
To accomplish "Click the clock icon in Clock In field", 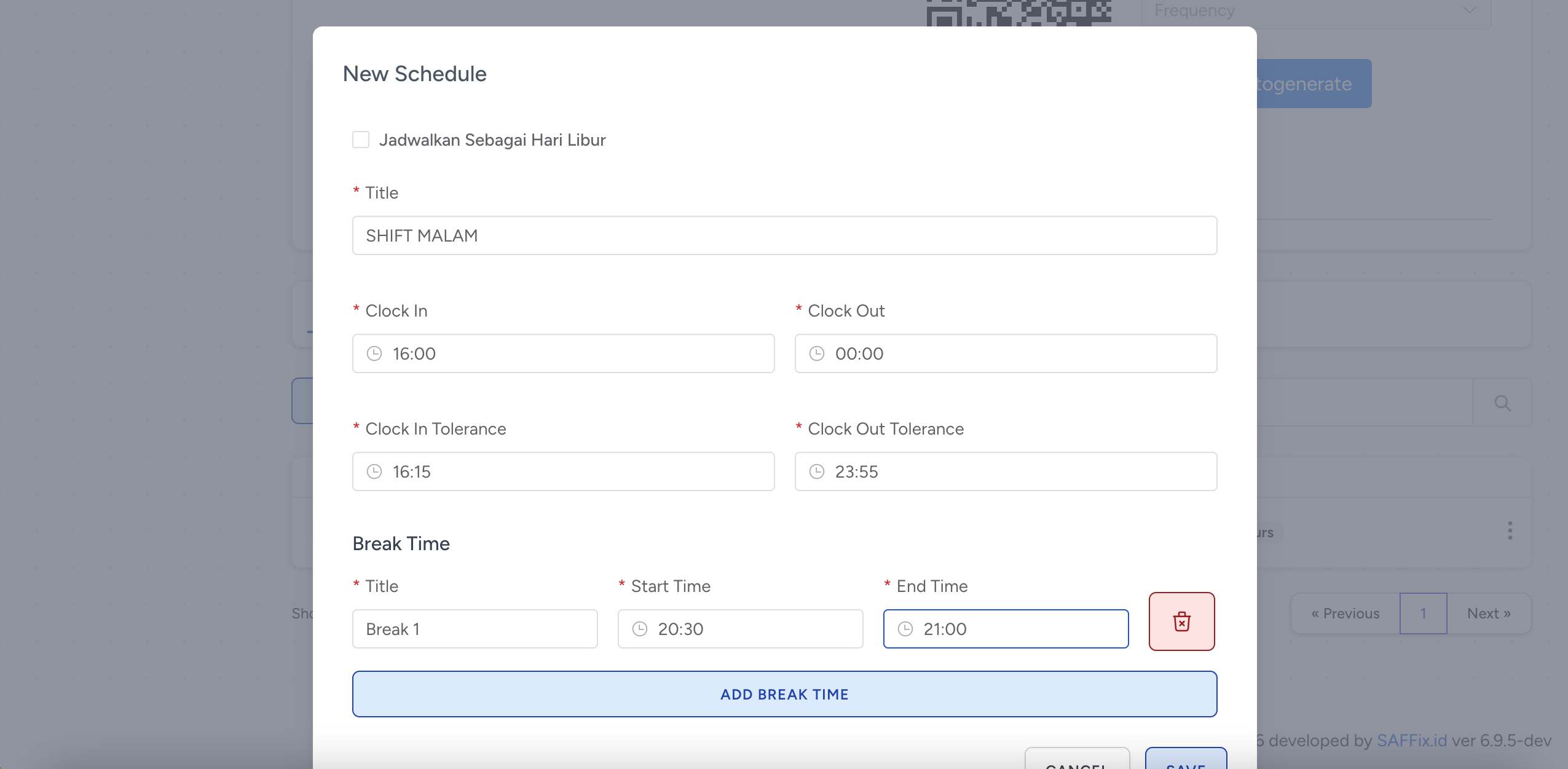I will tap(374, 353).
